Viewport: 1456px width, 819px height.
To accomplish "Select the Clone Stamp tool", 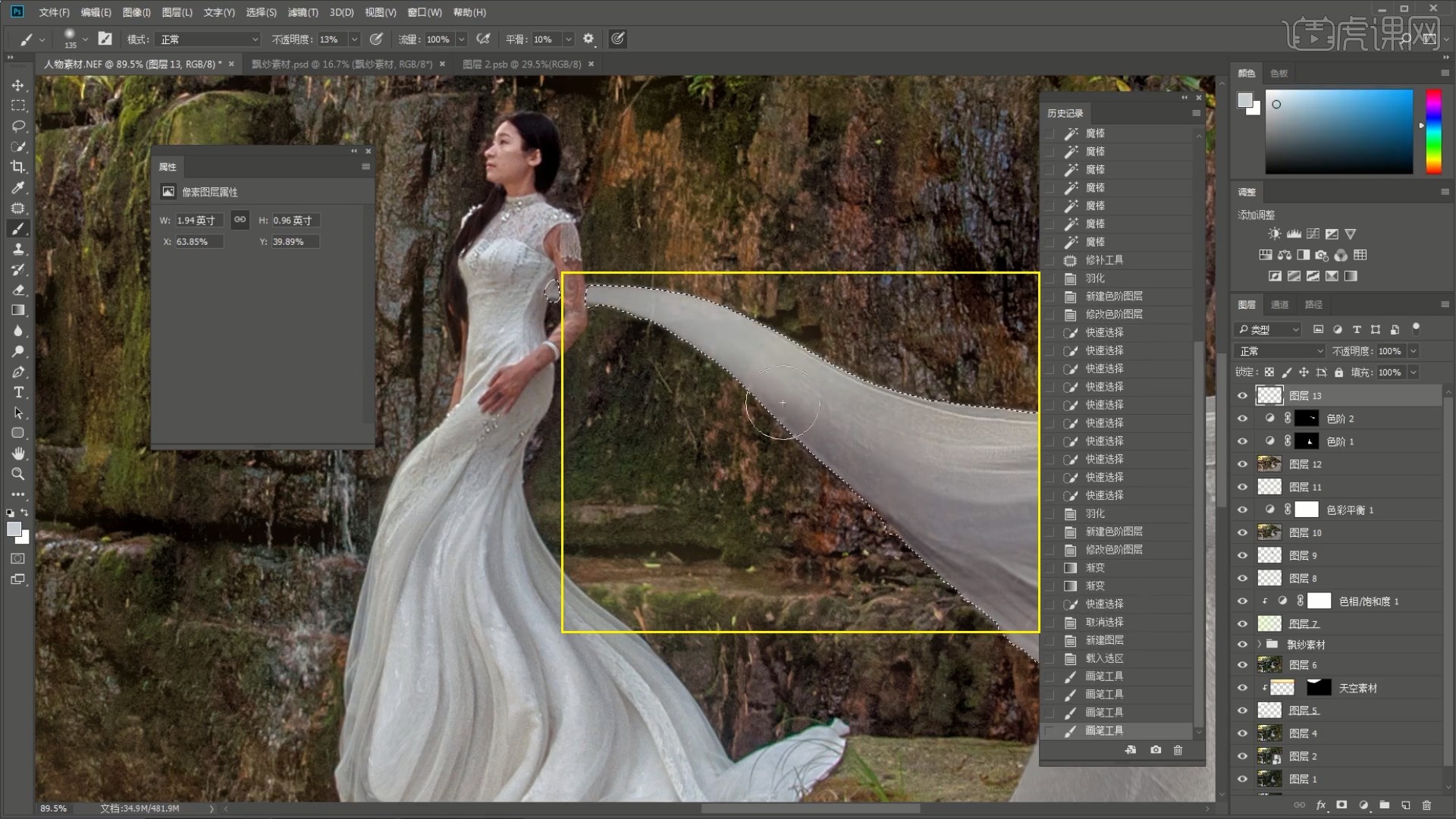I will 18,249.
